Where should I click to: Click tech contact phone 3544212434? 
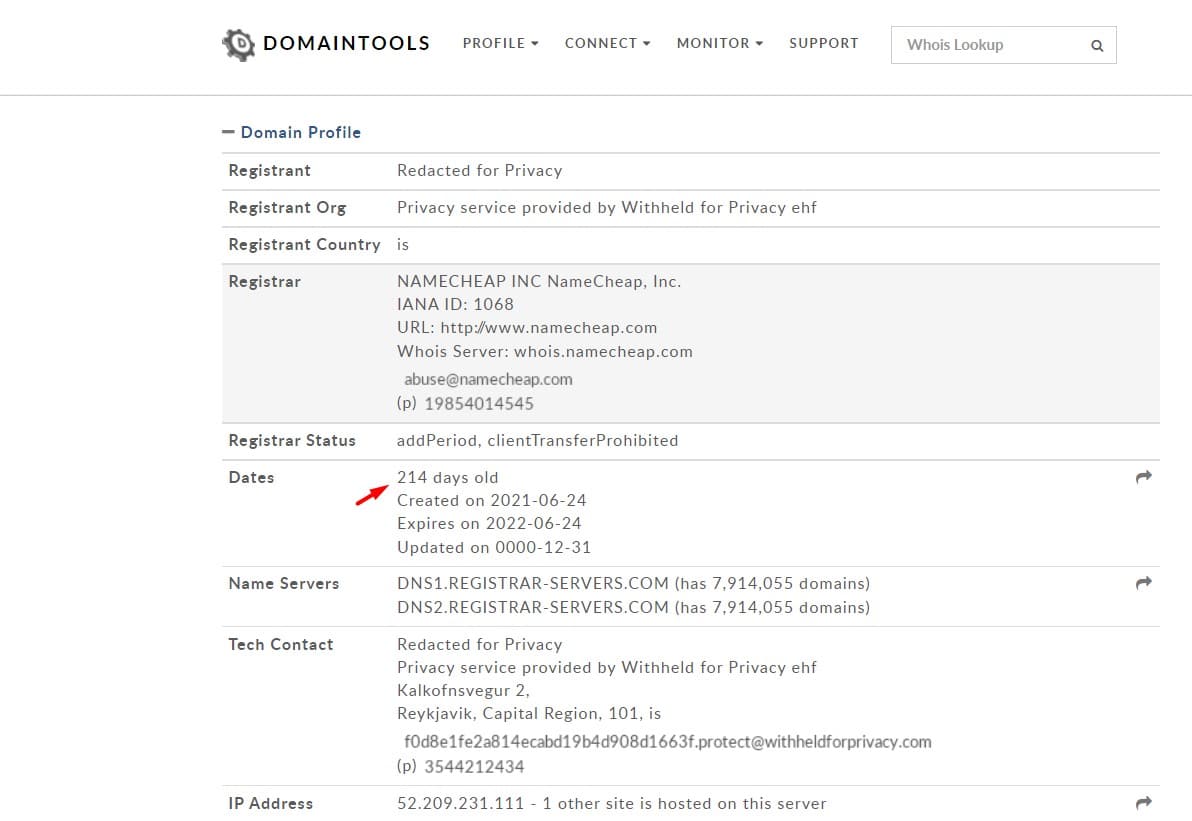474,766
